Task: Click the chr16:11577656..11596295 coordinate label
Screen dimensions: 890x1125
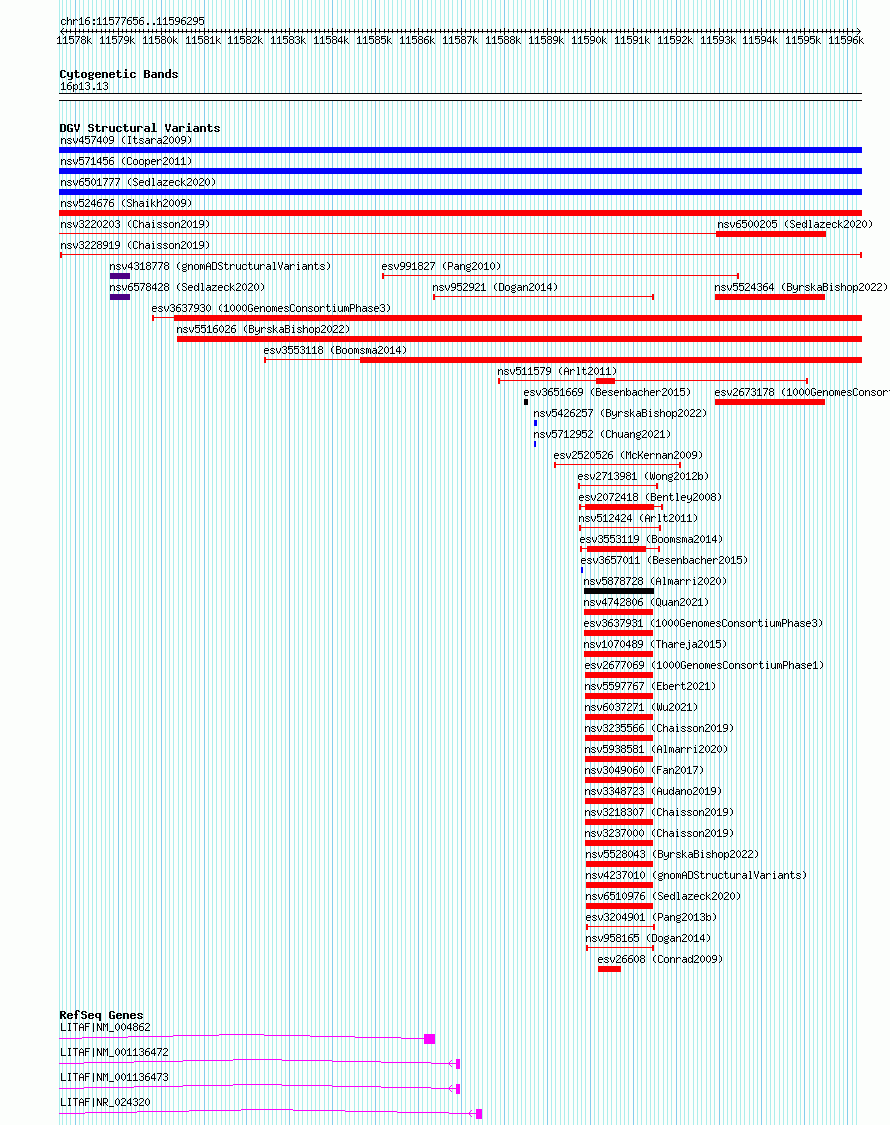Action: (132, 22)
